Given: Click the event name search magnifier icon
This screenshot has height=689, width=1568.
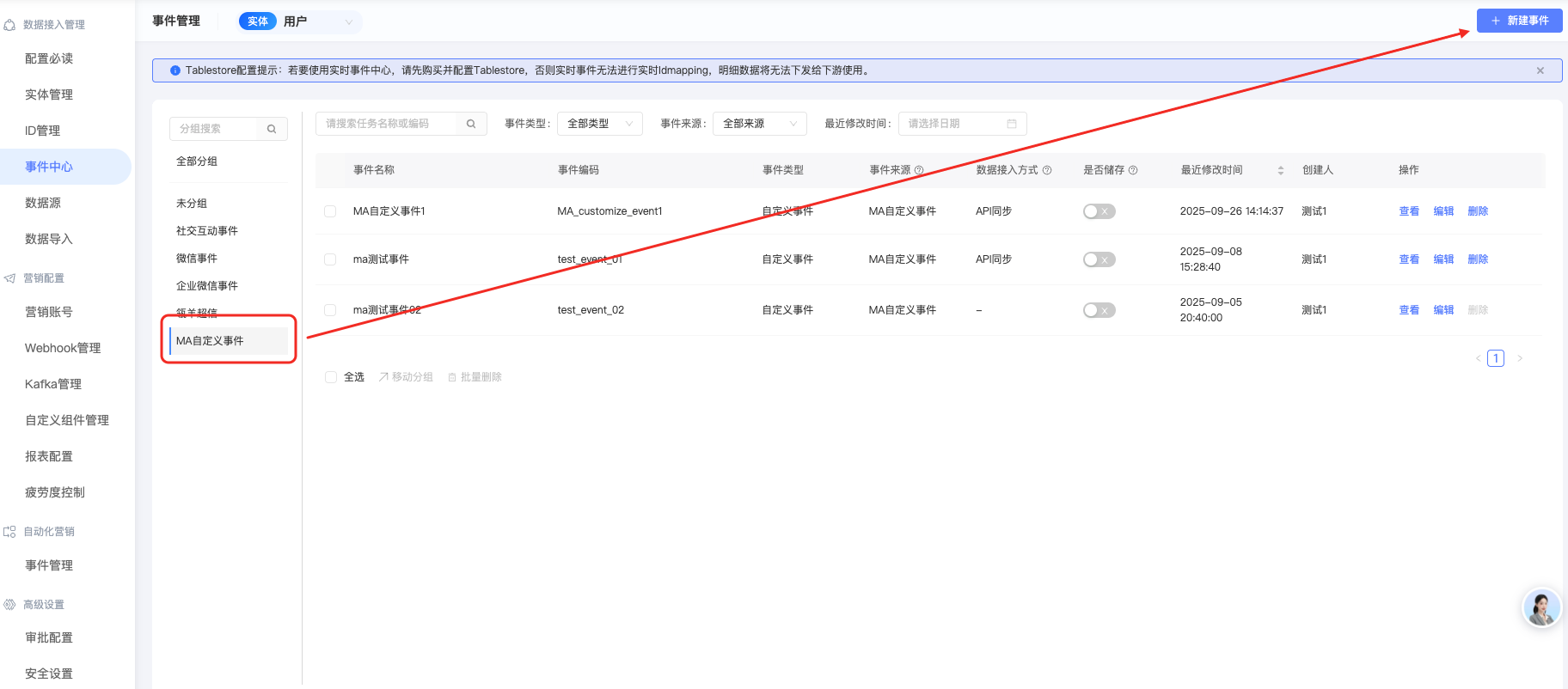Looking at the screenshot, I should [471, 124].
